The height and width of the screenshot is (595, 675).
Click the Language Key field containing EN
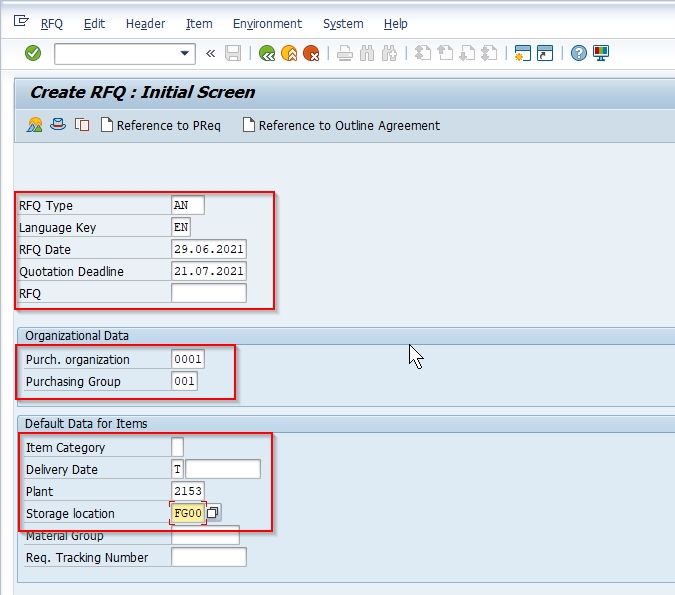pos(181,227)
